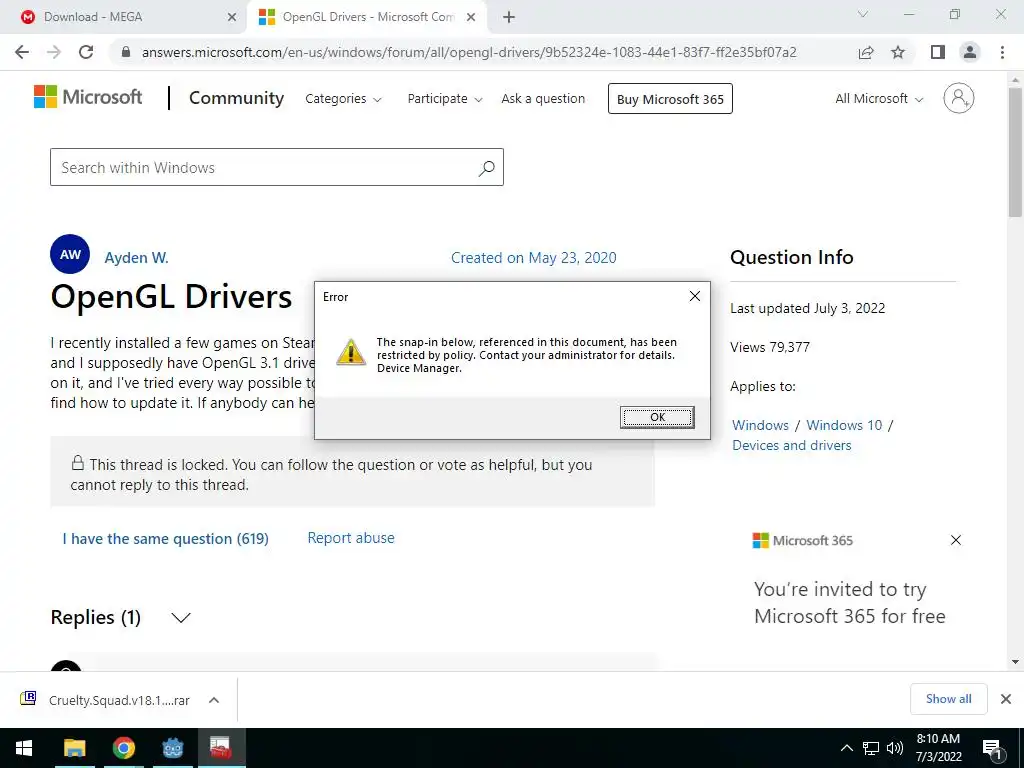Open the Windows Start menu
The height and width of the screenshot is (768, 1024).
pyautogui.click(x=24, y=748)
